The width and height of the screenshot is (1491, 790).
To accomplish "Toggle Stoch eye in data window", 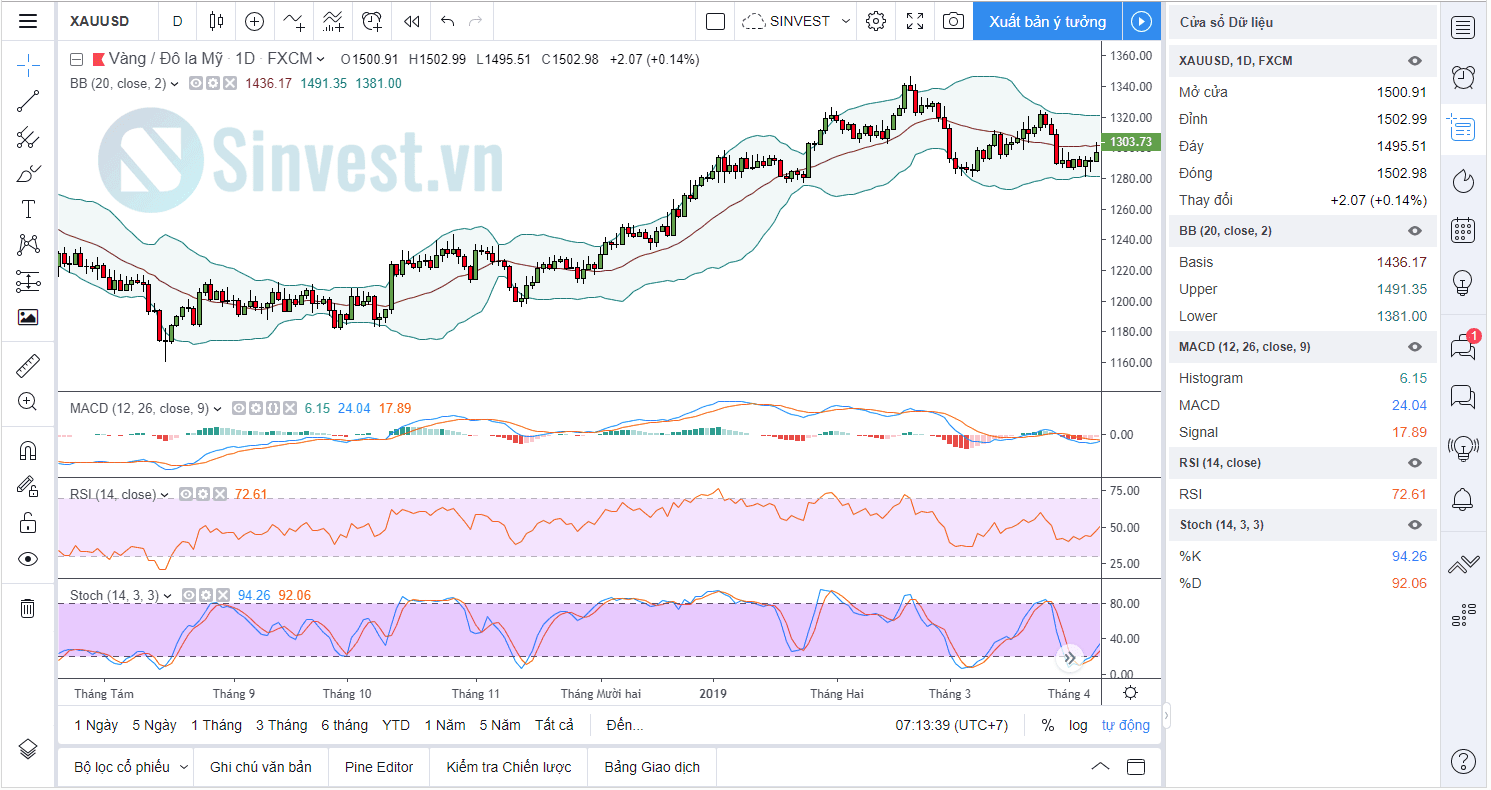I will tap(1415, 525).
